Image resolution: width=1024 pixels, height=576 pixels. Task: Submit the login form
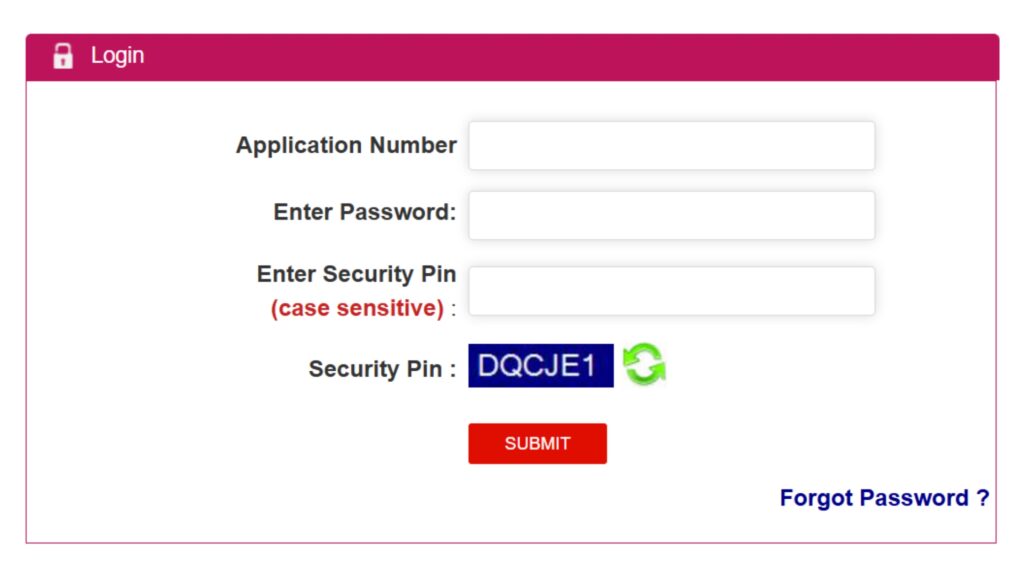[537, 443]
